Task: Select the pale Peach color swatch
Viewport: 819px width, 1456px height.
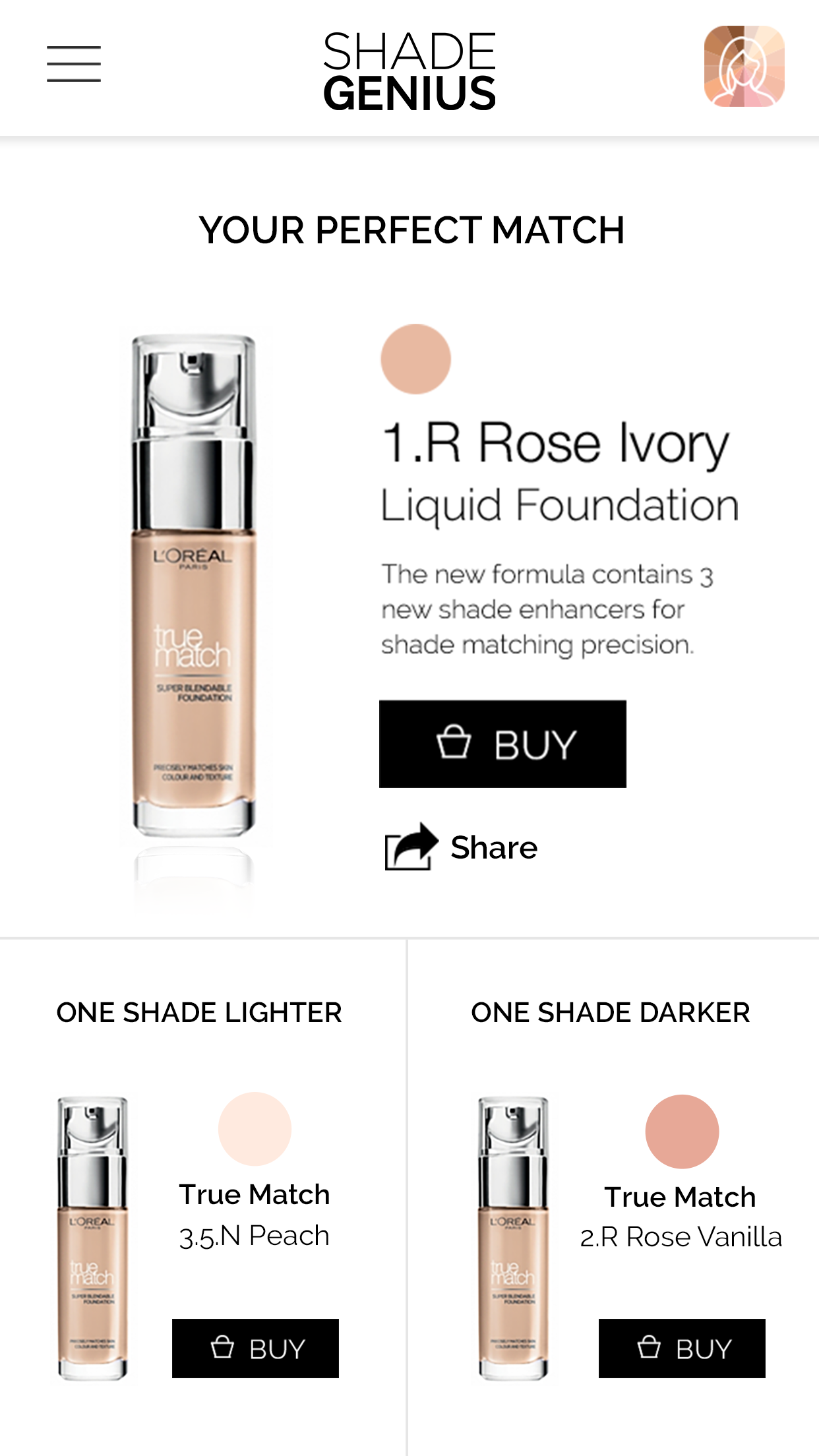Action: [255, 1128]
